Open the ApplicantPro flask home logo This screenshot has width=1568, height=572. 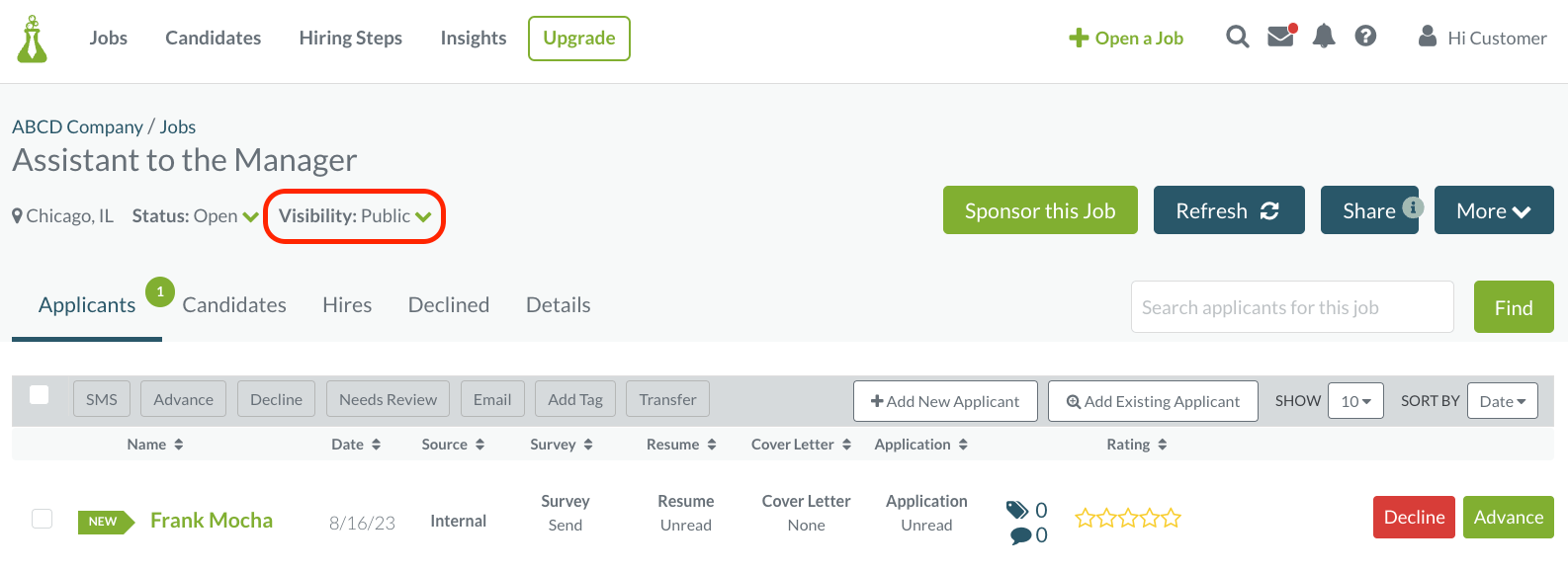(x=31, y=38)
